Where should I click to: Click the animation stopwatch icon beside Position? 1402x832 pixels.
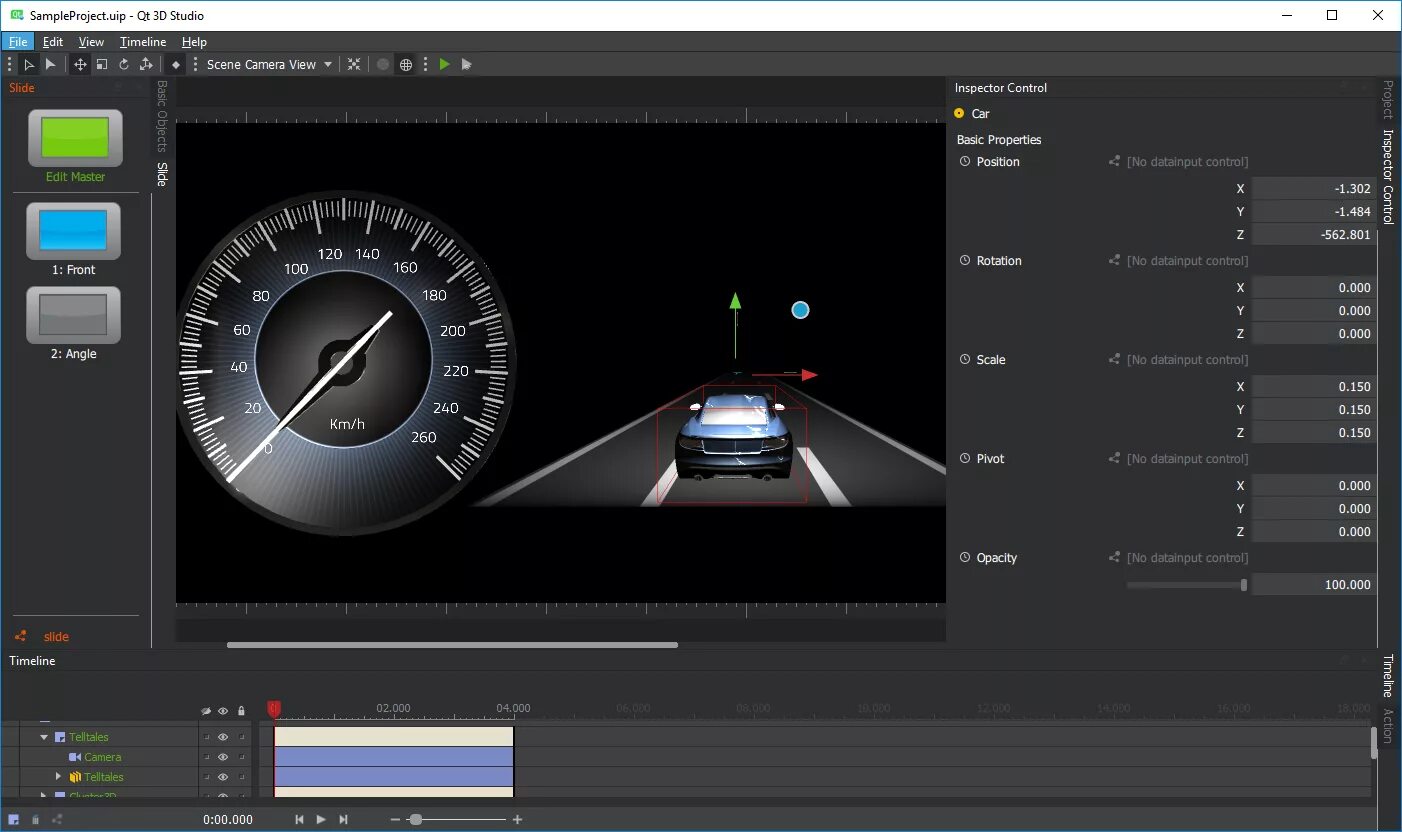point(963,161)
